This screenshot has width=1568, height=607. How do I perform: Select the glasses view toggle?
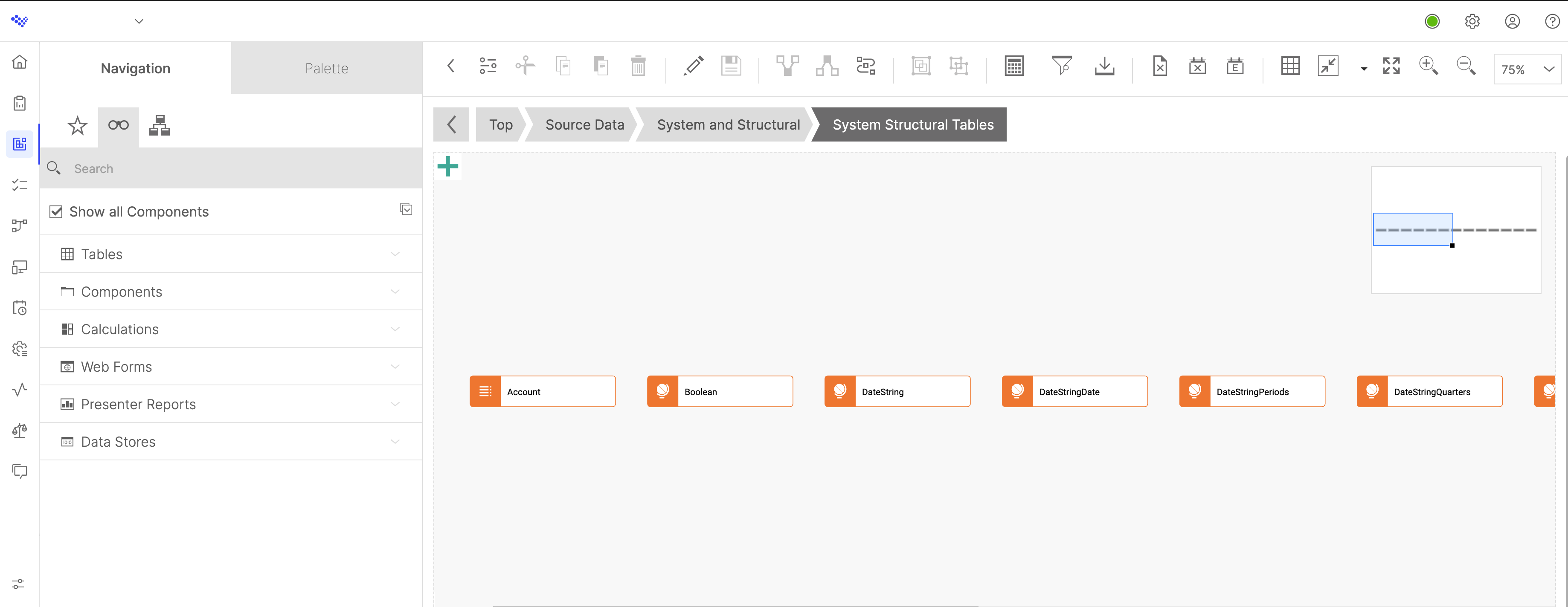coord(118,126)
